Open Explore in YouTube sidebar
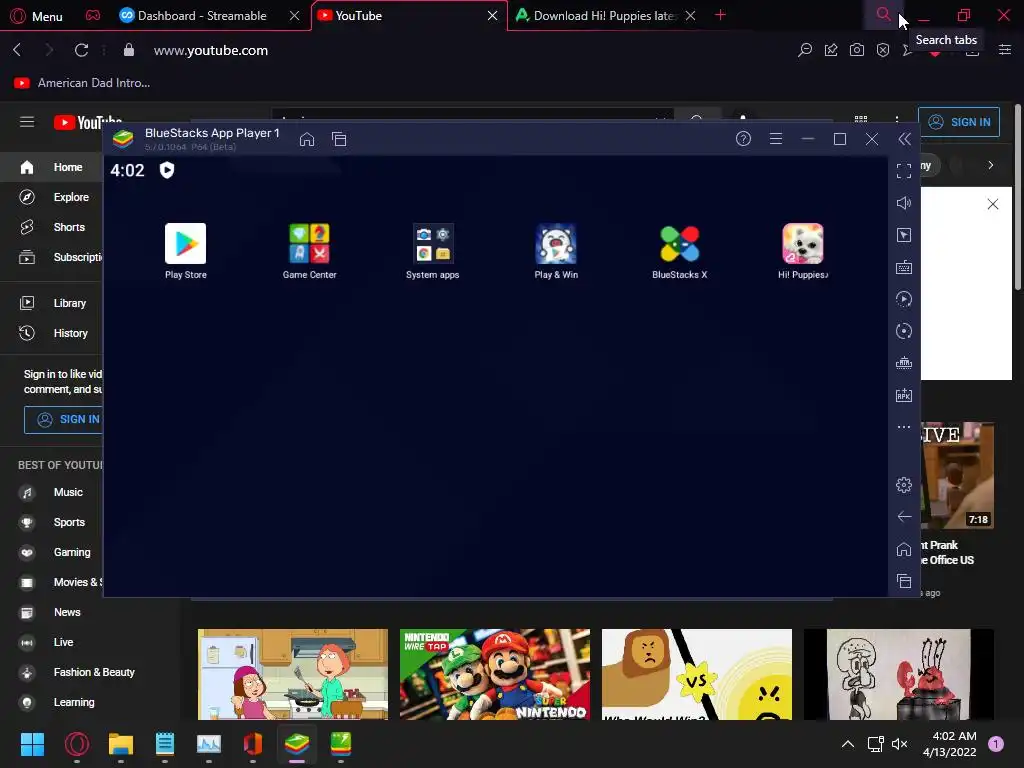Screen dimensions: 1024x768 click(52, 197)
